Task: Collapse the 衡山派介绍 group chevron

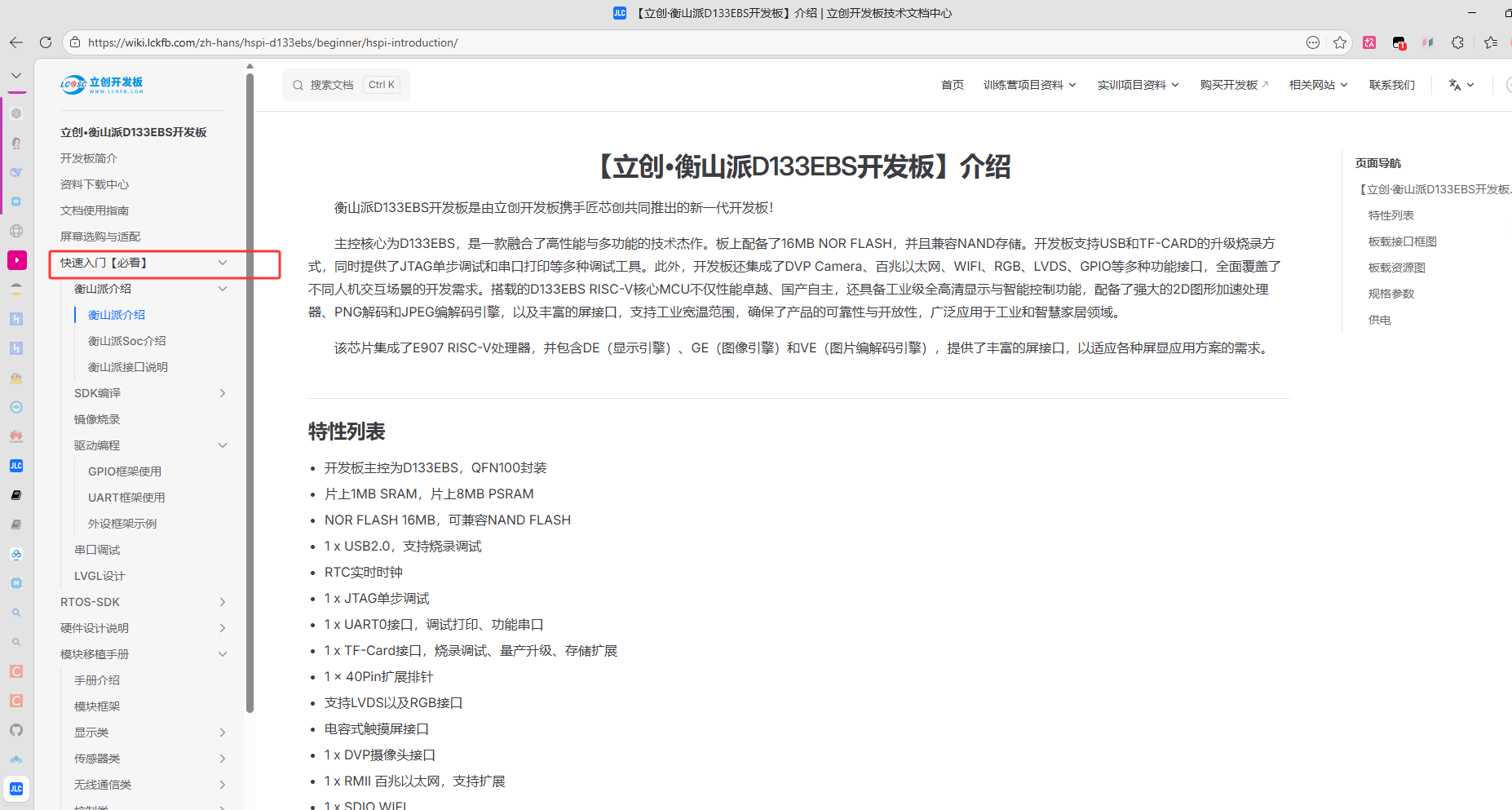Action: (x=223, y=289)
